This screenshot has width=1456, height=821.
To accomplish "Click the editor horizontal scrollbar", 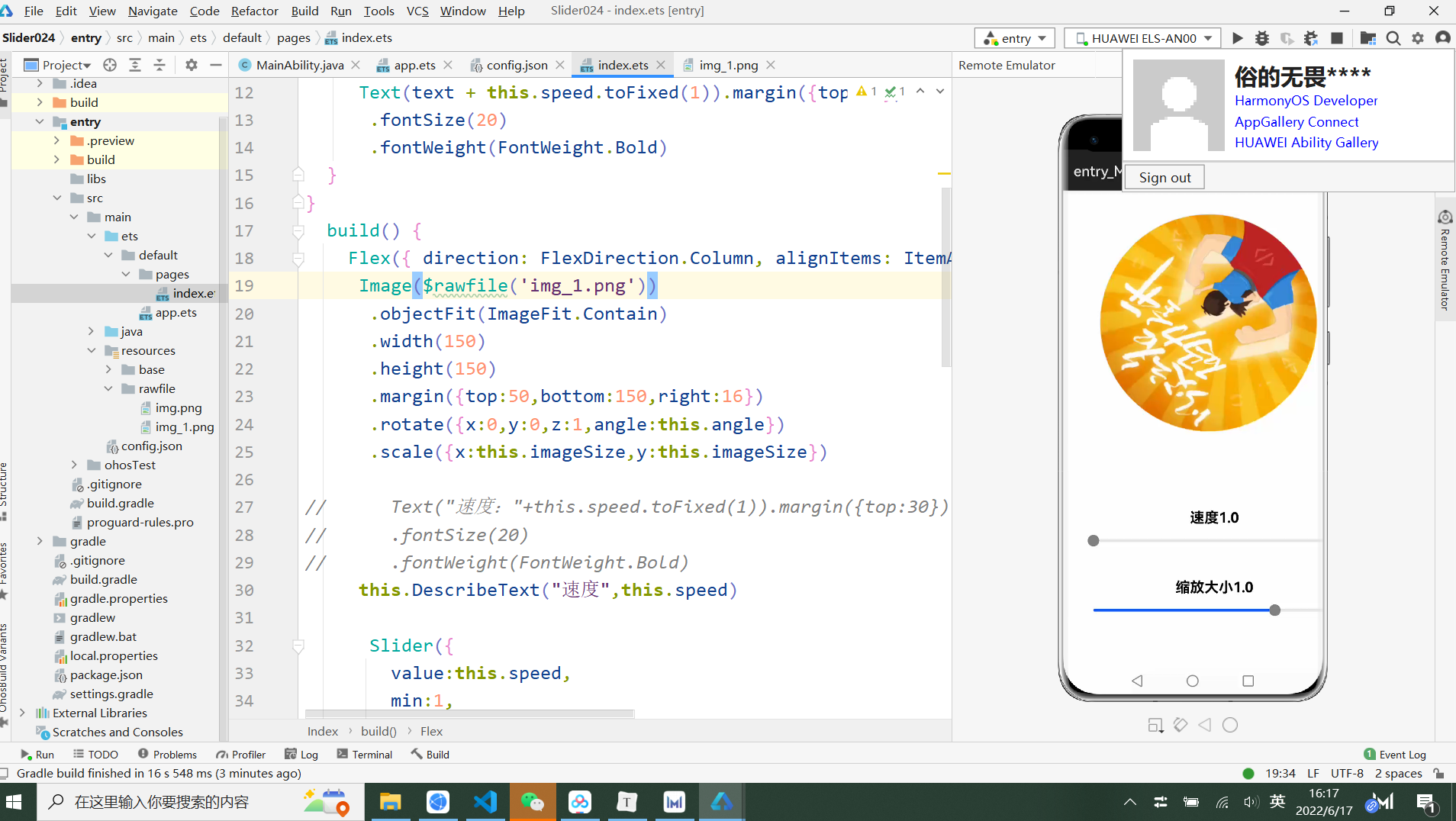I will (x=469, y=714).
